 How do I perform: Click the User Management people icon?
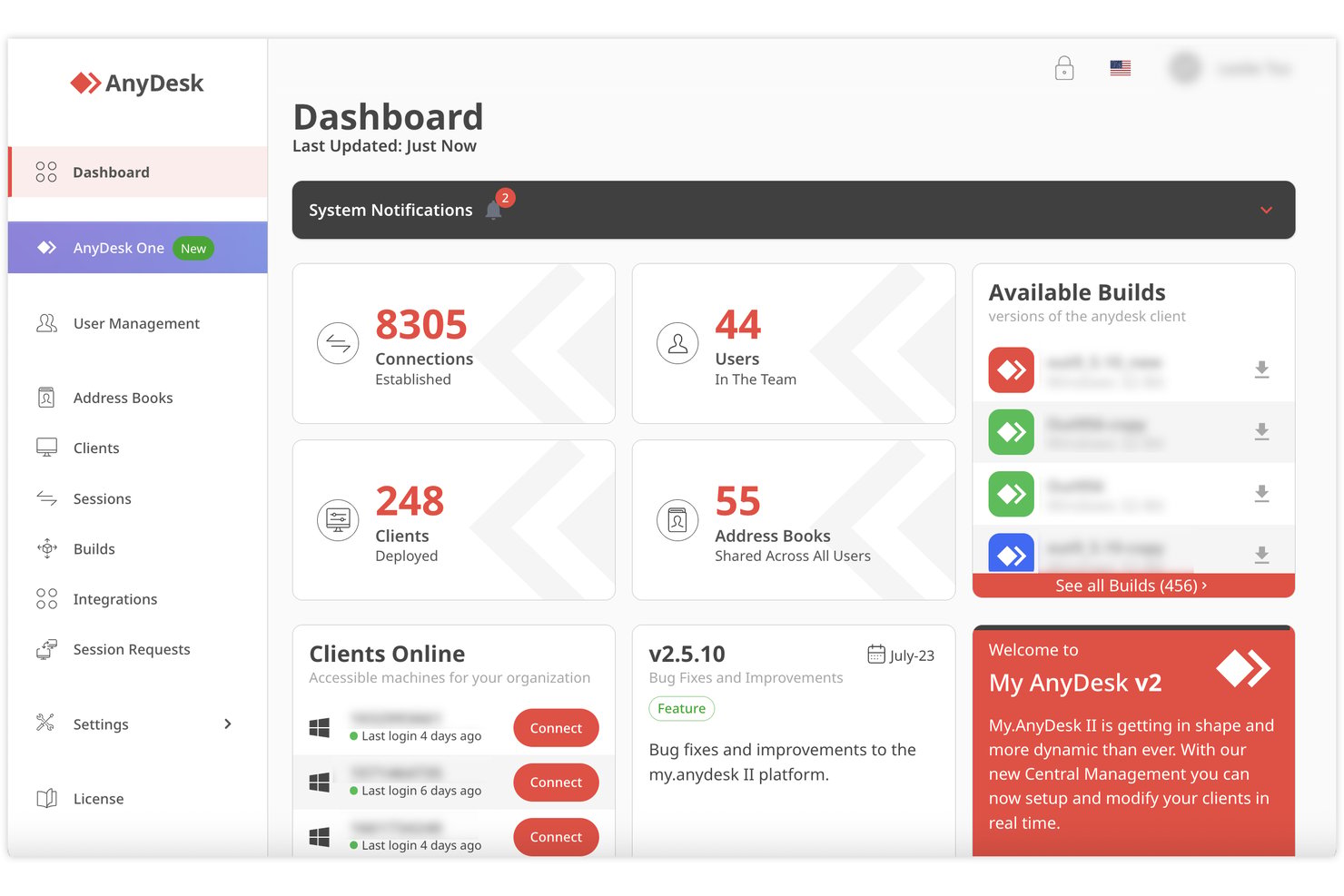(x=46, y=322)
